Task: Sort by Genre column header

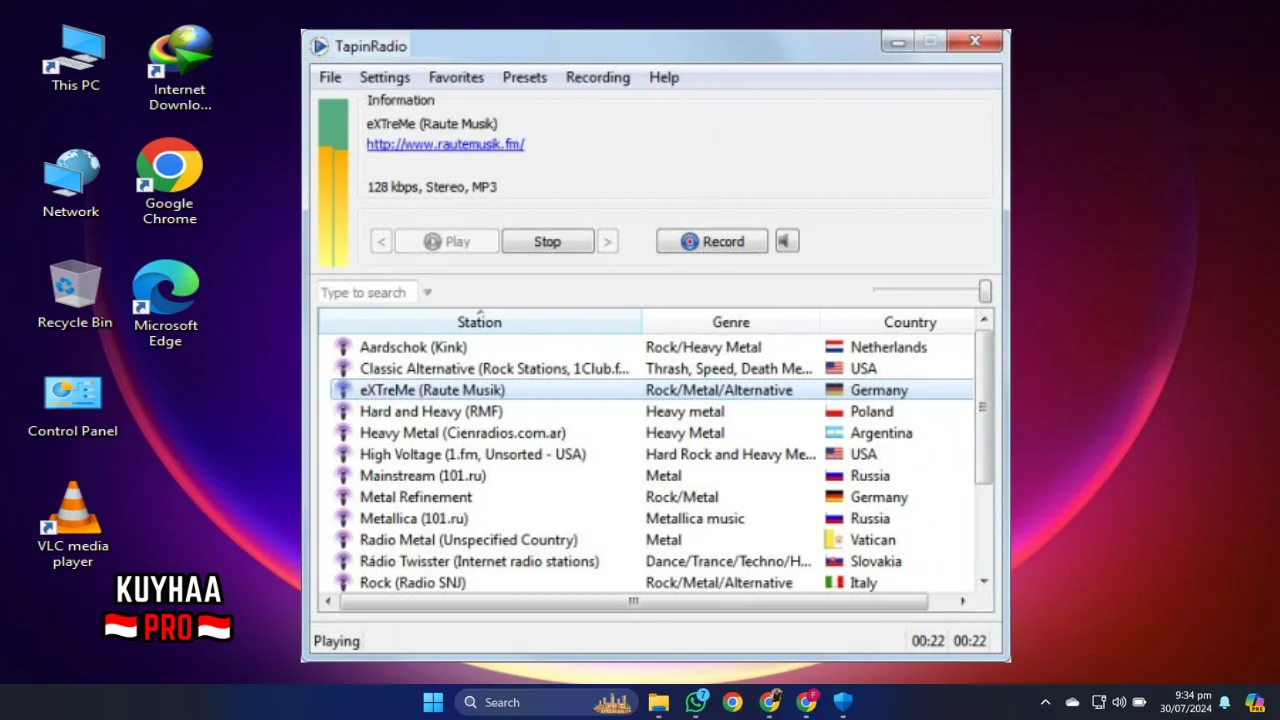Action: (731, 322)
